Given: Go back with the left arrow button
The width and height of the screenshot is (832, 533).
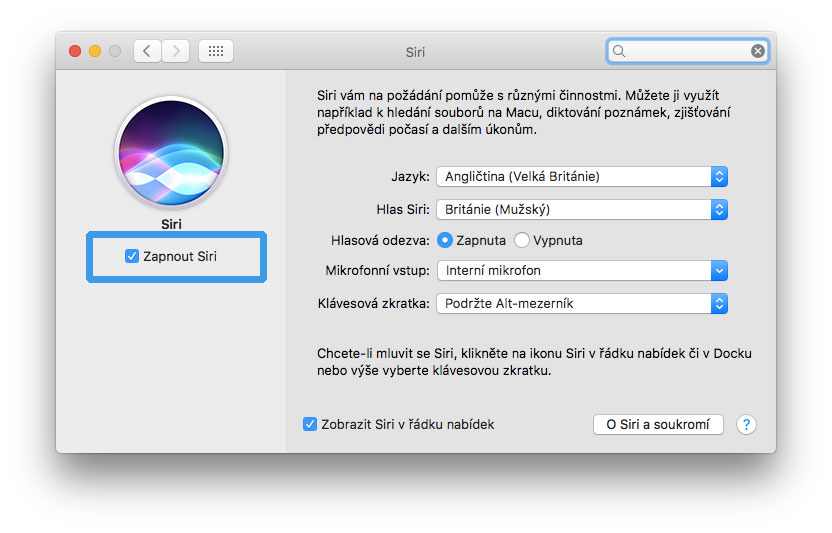Looking at the screenshot, I should [x=147, y=51].
